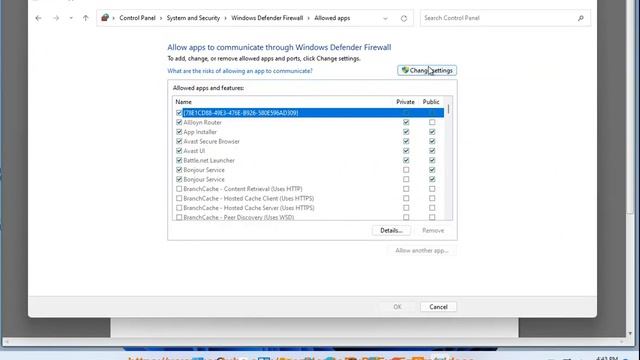
Task: Expand chevron after Control Panel breadcrumb
Action: point(161,18)
